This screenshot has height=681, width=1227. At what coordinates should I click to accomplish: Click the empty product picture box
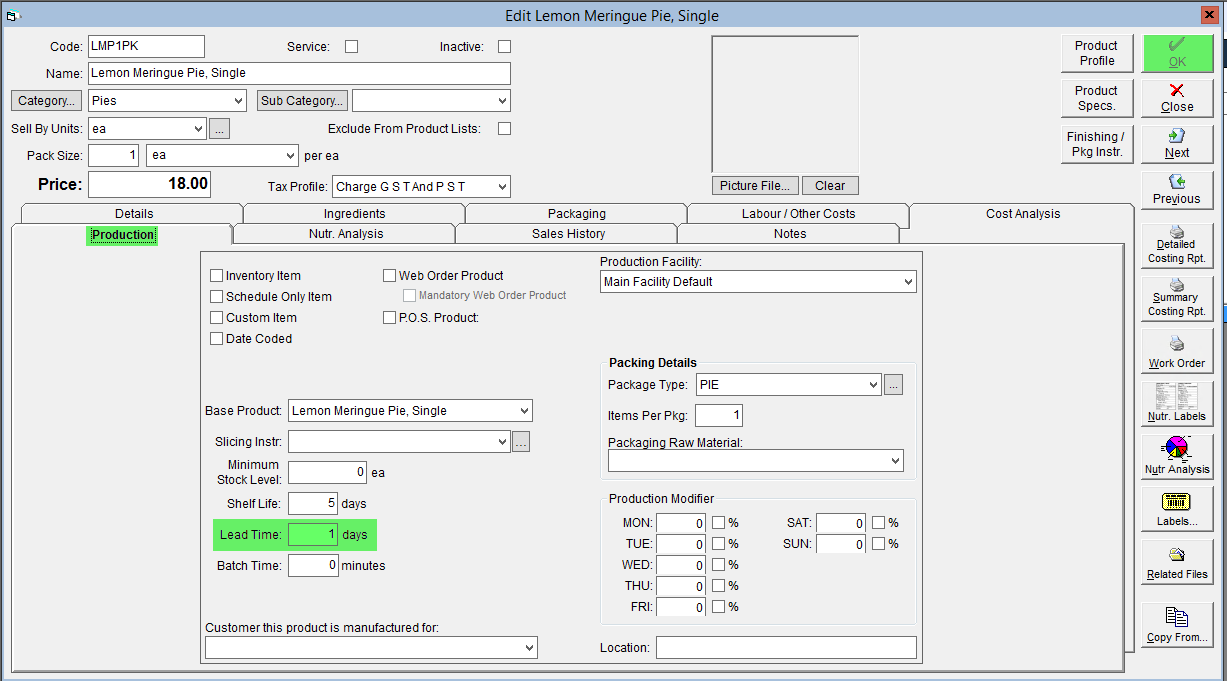coord(785,104)
